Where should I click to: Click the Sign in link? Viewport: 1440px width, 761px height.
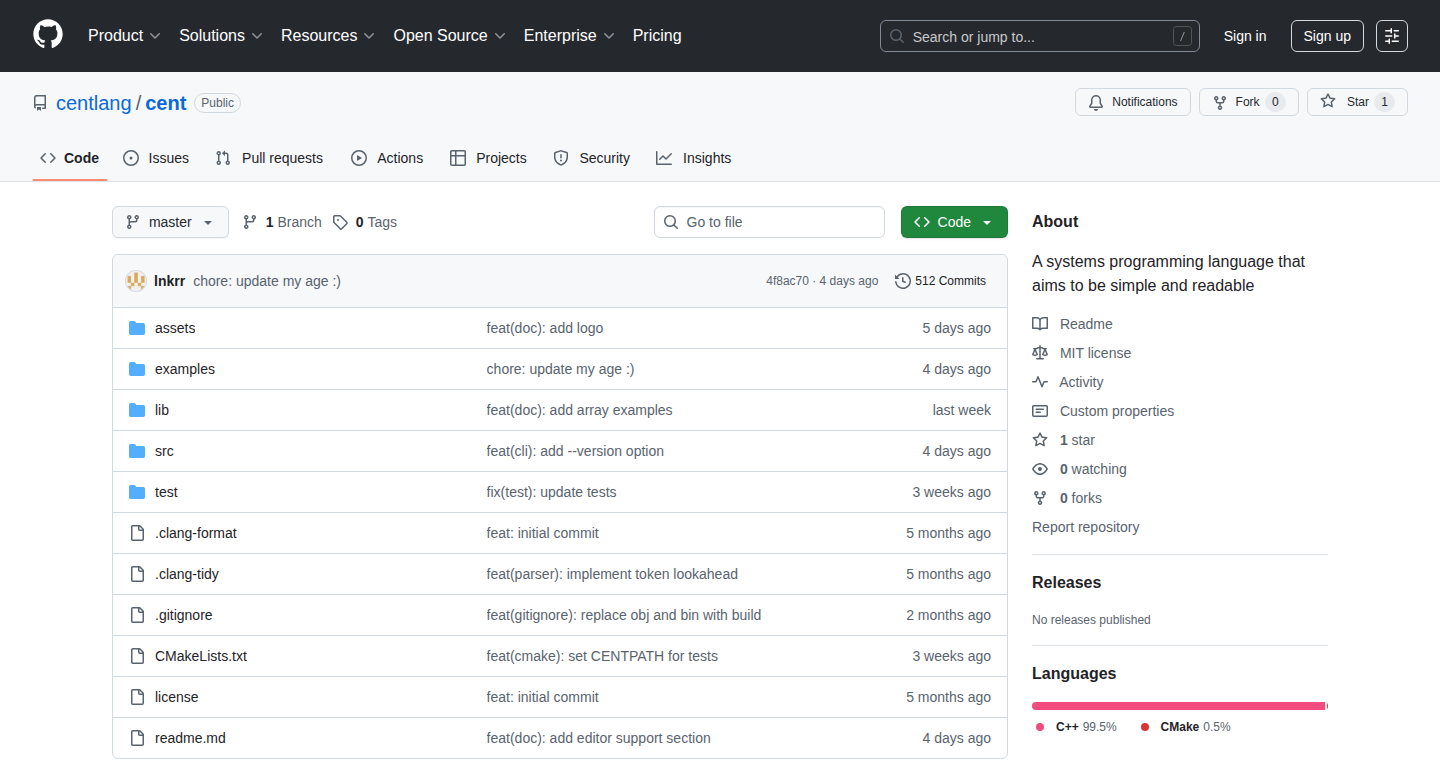tap(1245, 36)
